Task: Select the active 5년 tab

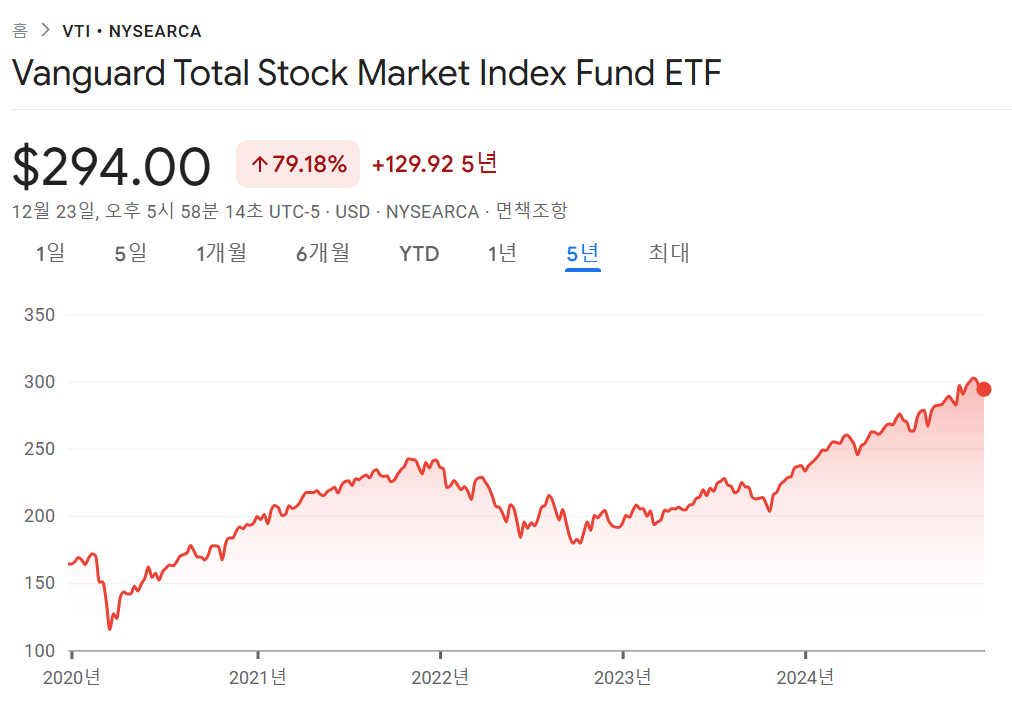Action: pos(582,253)
